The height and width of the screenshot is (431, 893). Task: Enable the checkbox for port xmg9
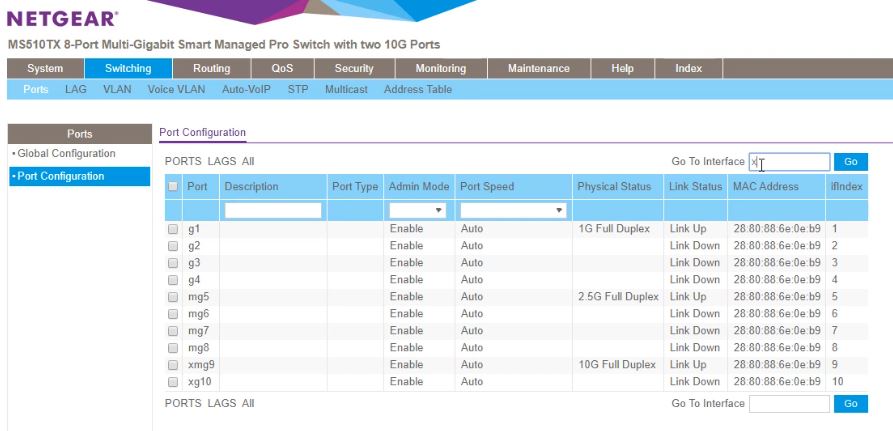click(x=173, y=365)
